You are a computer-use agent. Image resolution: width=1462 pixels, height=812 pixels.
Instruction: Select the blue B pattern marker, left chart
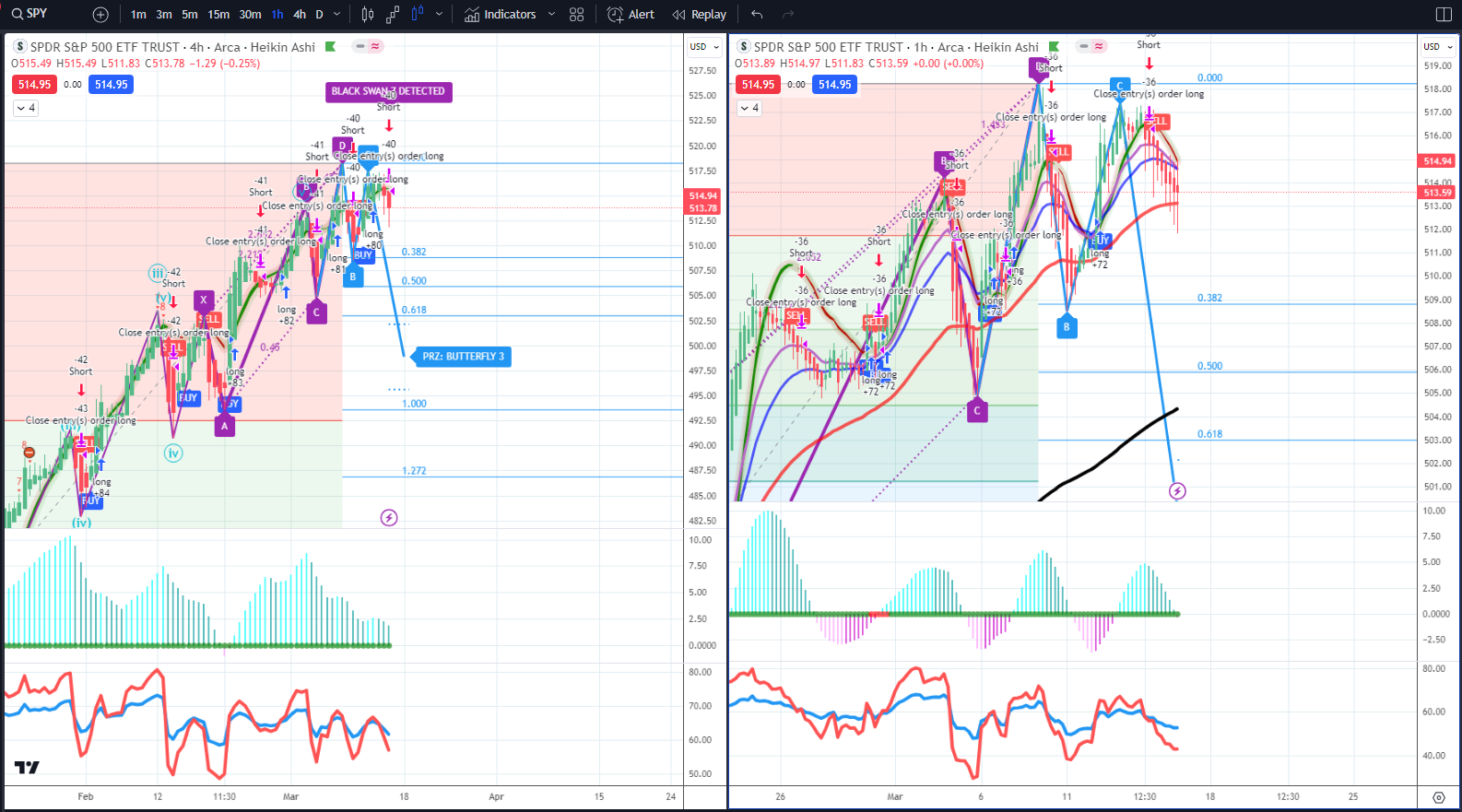click(353, 276)
